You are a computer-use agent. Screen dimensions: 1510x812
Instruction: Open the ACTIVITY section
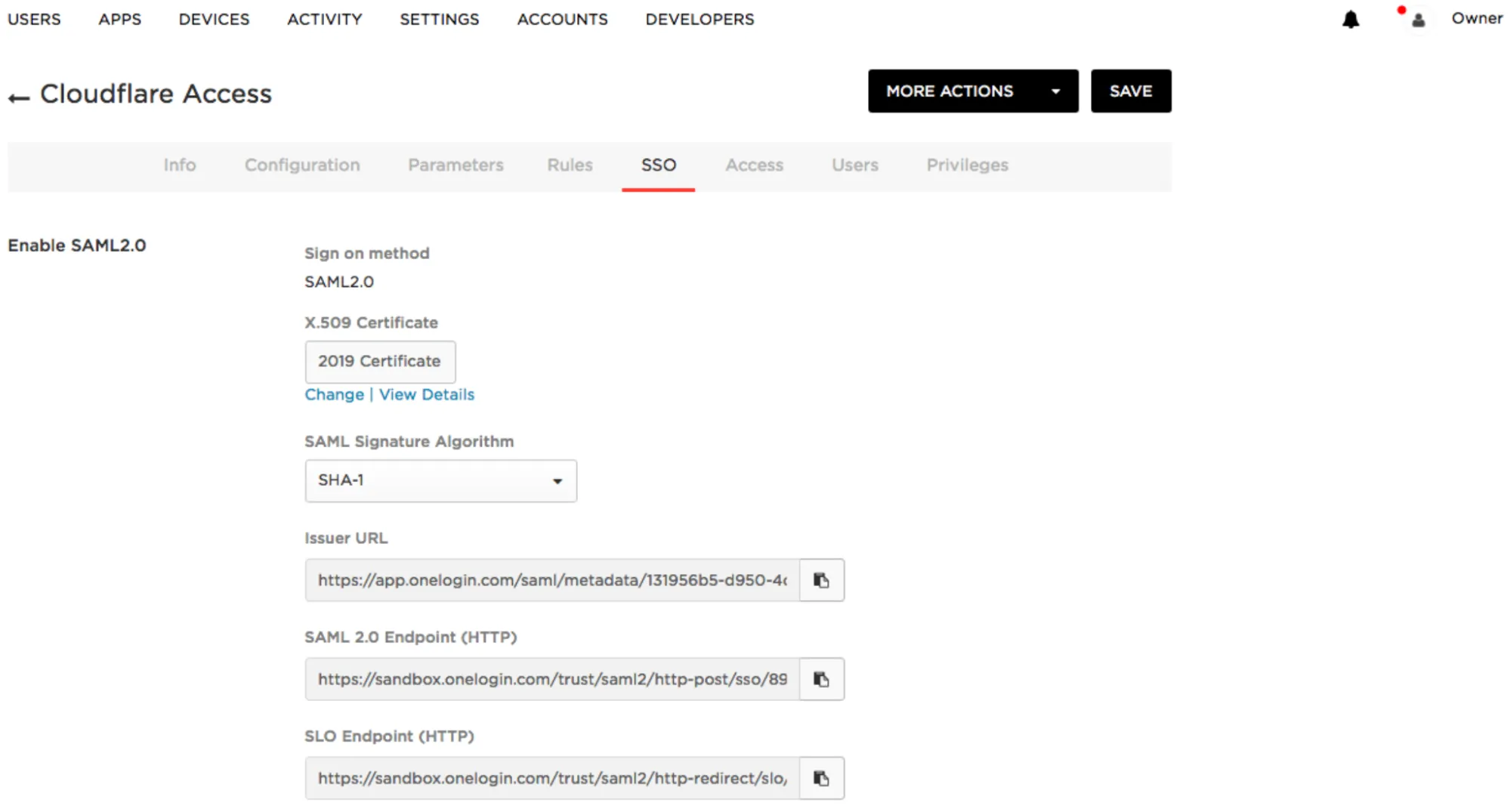[x=324, y=19]
